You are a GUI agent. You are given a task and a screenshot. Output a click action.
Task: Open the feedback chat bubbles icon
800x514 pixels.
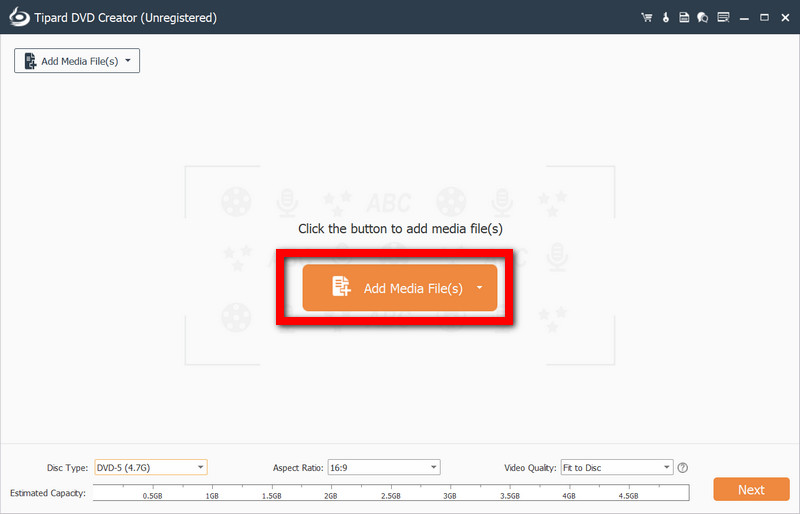[x=703, y=17]
